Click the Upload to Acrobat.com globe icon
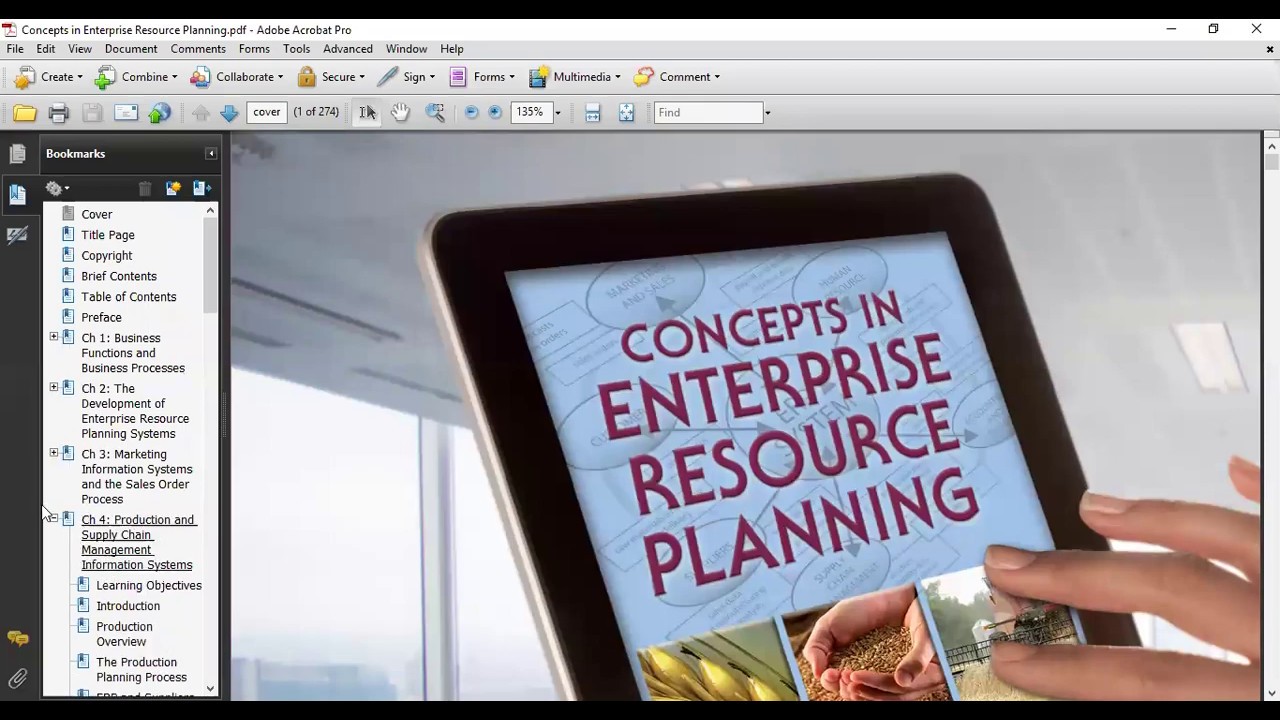Screen dimensions: 1280x720 tap(160, 113)
